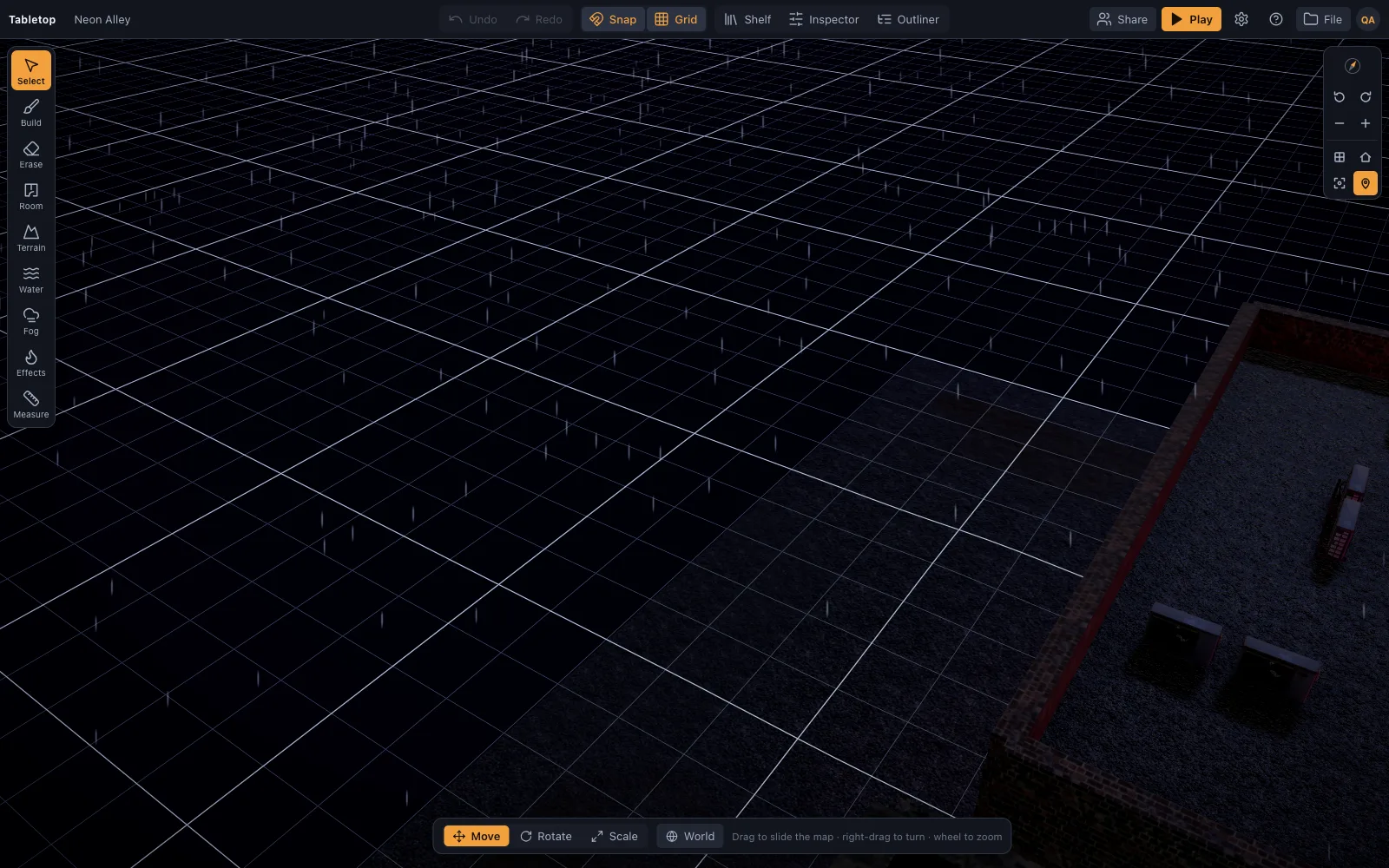
Task: Toggle the map pin markers button
Action: click(x=1366, y=183)
